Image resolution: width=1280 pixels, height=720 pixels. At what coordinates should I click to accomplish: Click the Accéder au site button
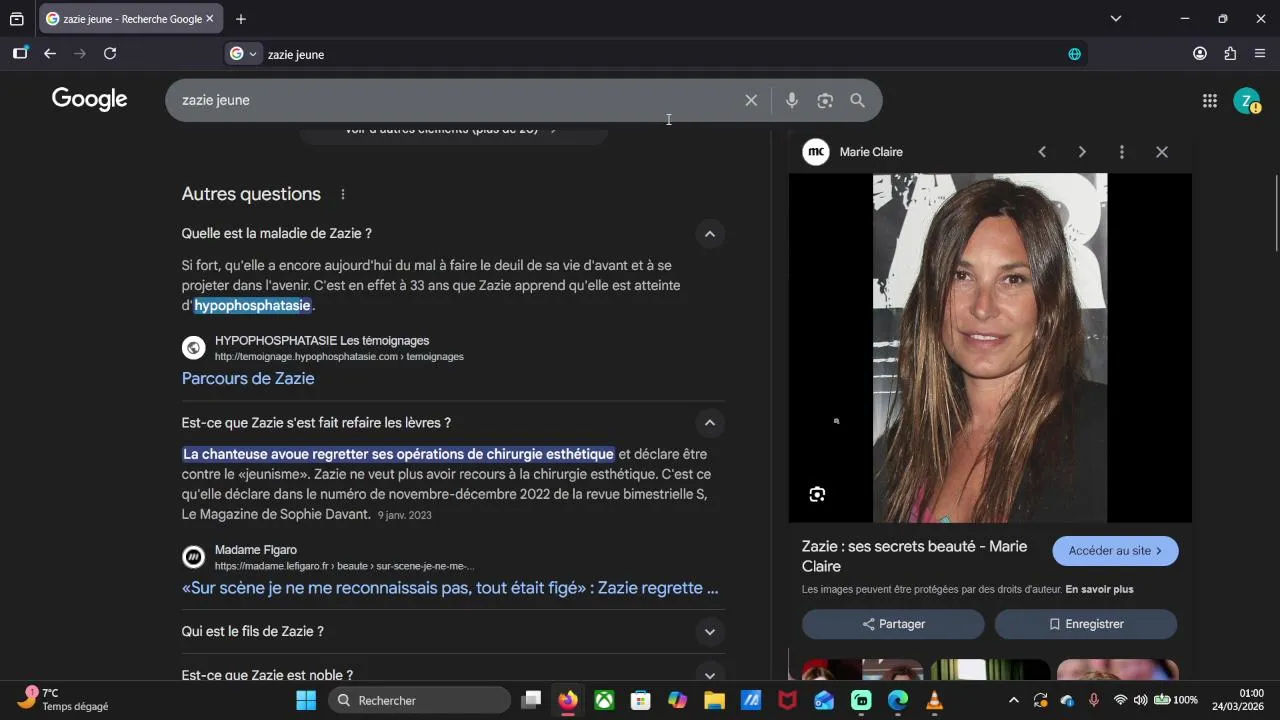pyautogui.click(x=1115, y=551)
